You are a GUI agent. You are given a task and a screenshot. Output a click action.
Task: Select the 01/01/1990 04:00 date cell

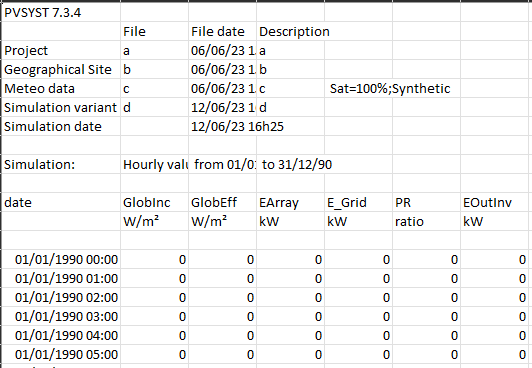pos(61,335)
